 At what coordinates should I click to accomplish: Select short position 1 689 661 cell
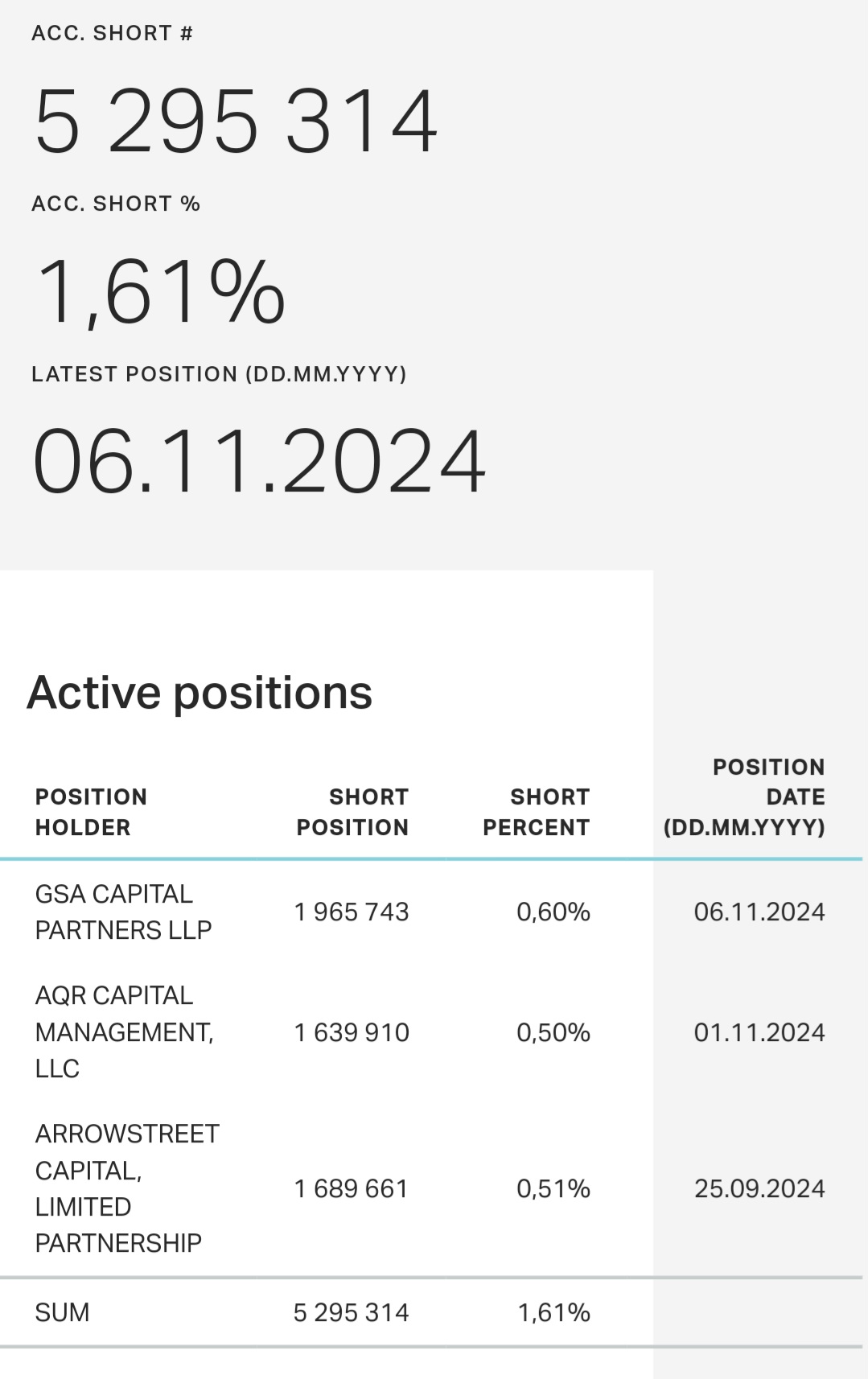point(352,1188)
